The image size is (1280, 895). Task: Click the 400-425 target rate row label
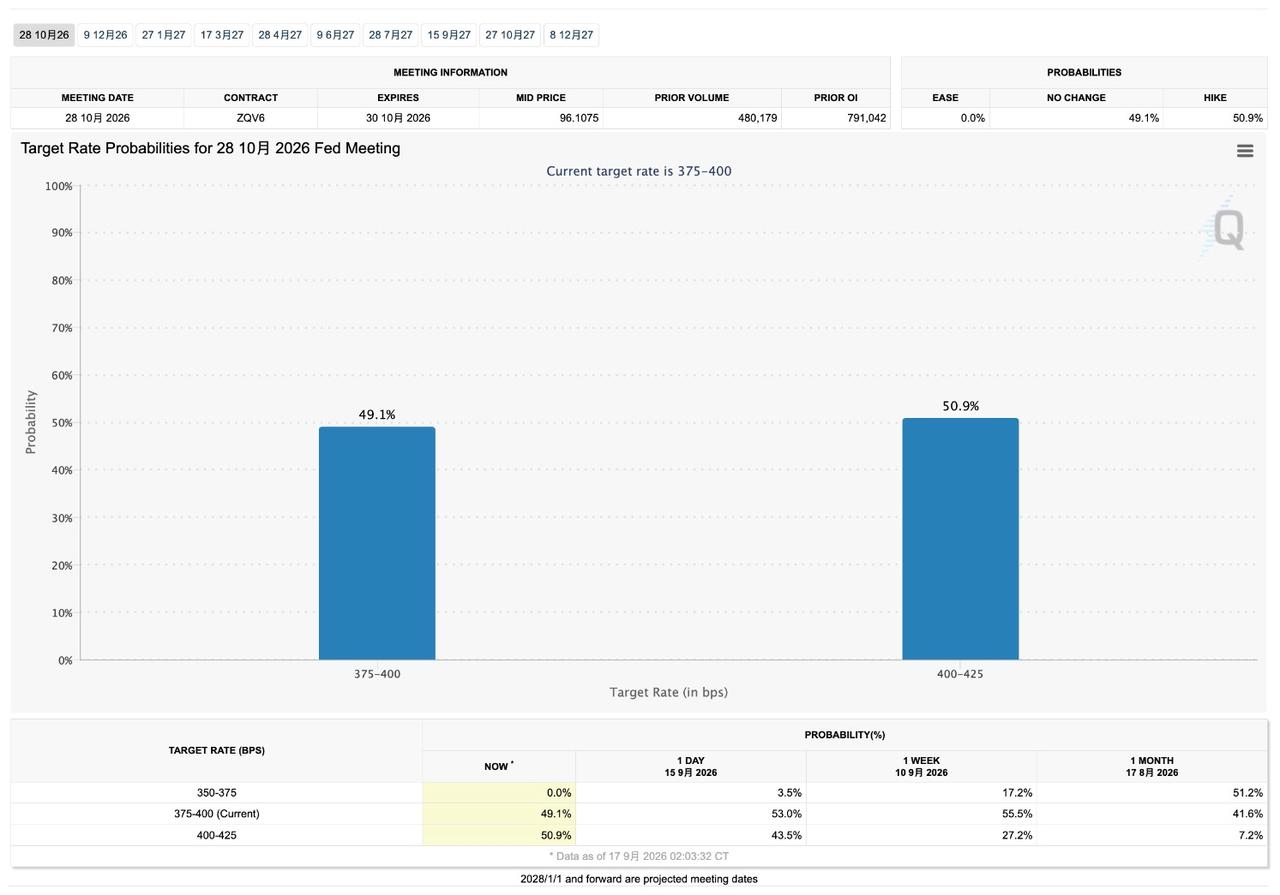click(217, 835)
